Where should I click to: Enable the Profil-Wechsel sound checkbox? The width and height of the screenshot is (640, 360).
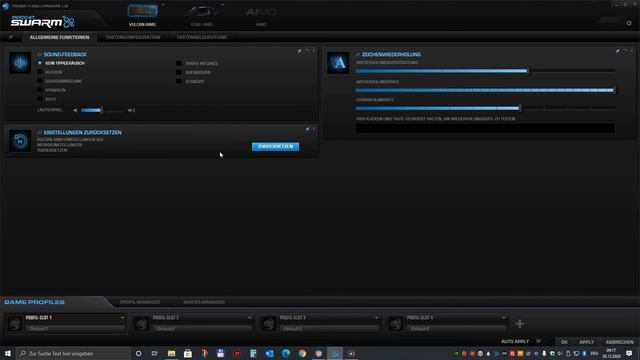pyautogui.click(x=179, y=63)
